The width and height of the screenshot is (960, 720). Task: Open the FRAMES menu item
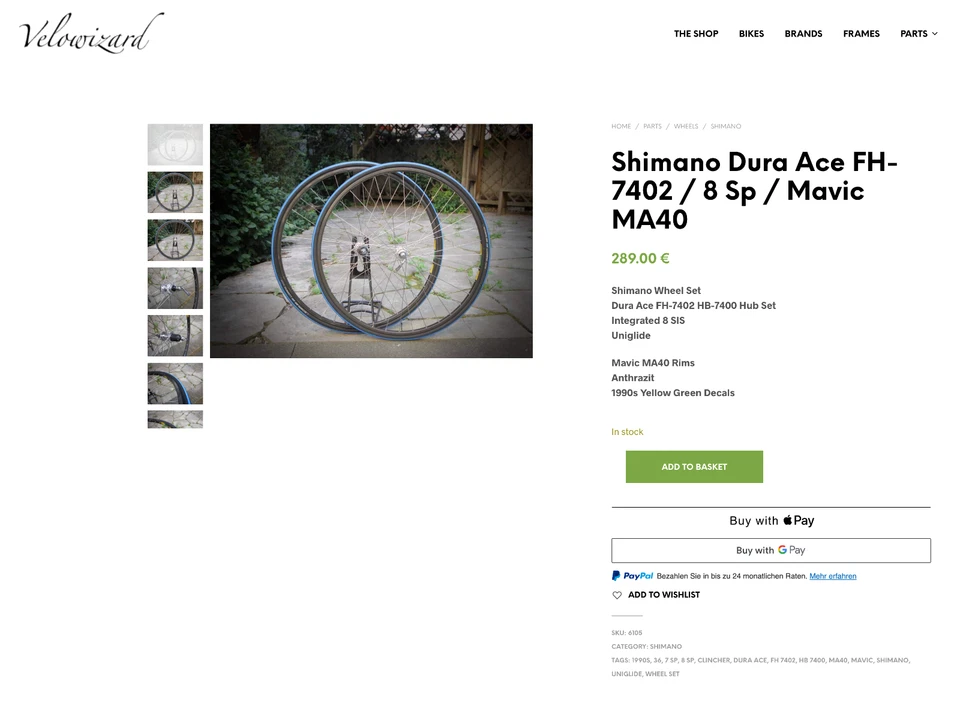(861, 34)
